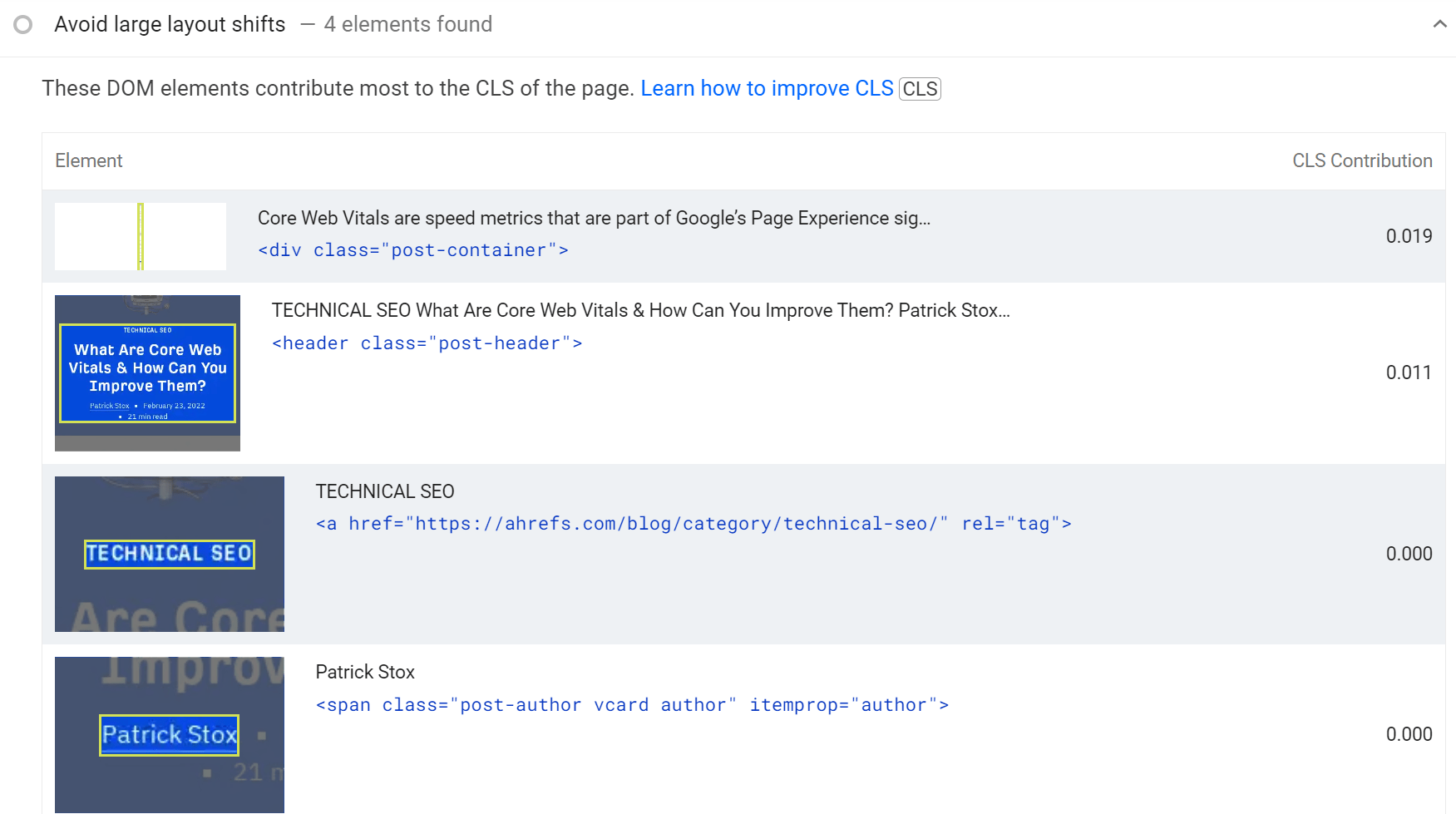Click the Patrick Stox author thumbnail

pyautogui.click(x=169, y=734)
